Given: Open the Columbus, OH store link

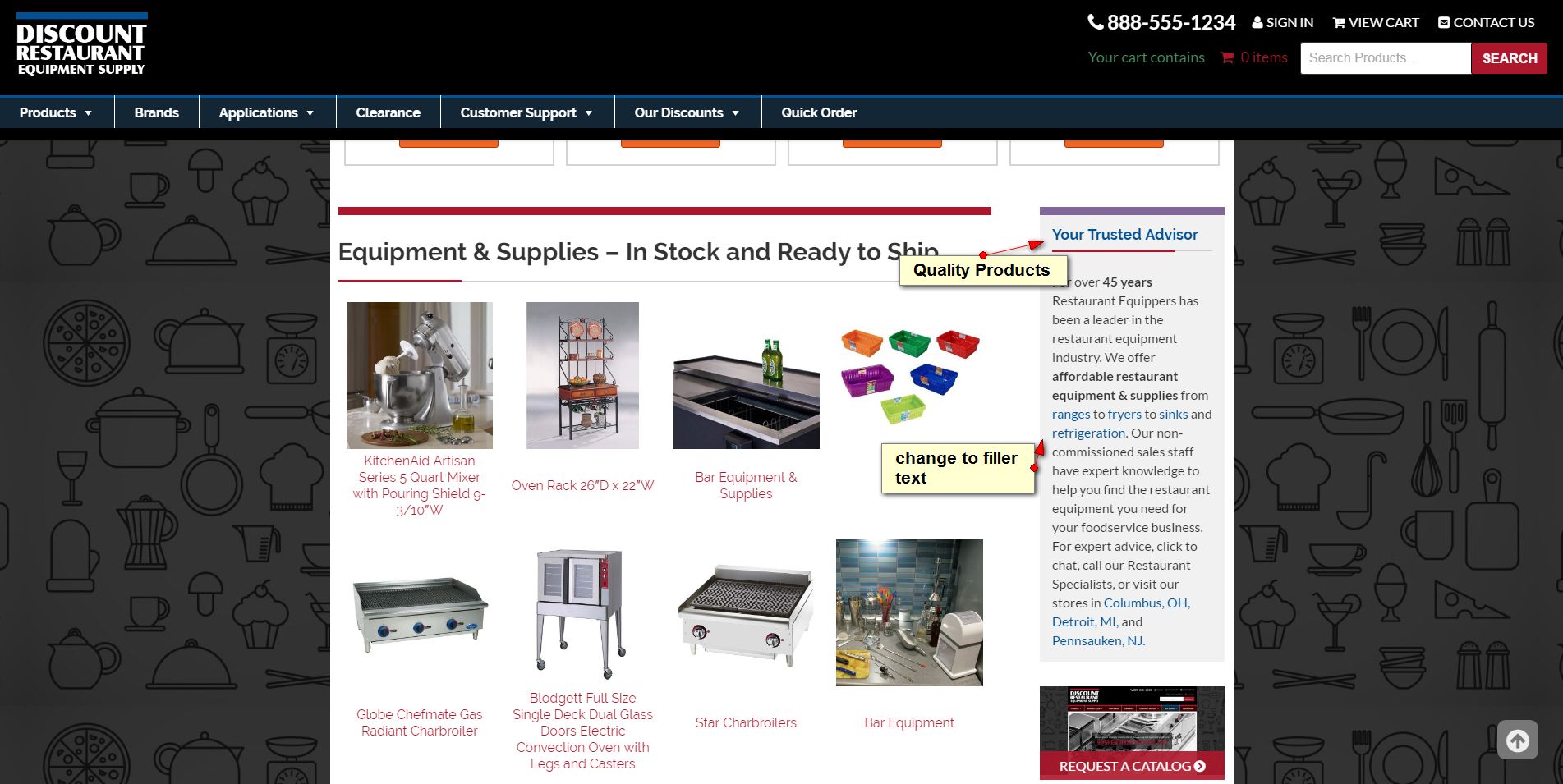Looking at the screenshot, I should (1147, 603).
